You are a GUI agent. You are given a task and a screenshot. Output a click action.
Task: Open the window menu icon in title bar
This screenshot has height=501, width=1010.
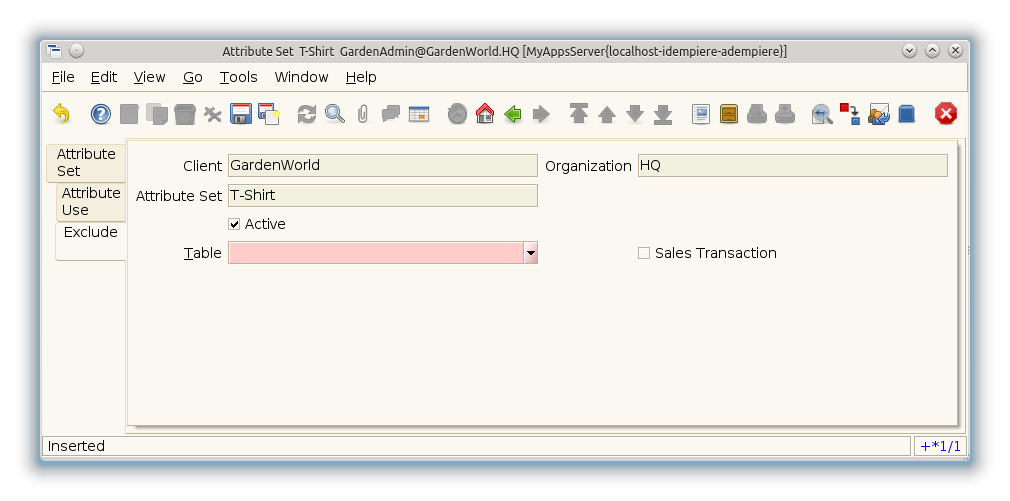(x=54, y=51)
